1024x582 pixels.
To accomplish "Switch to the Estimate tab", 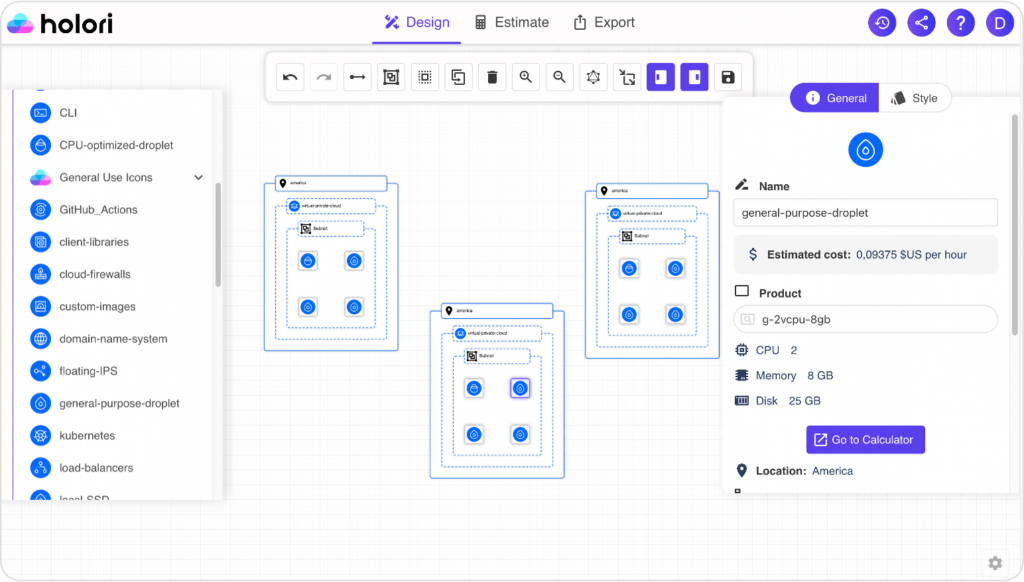I will tap(511, 22).
